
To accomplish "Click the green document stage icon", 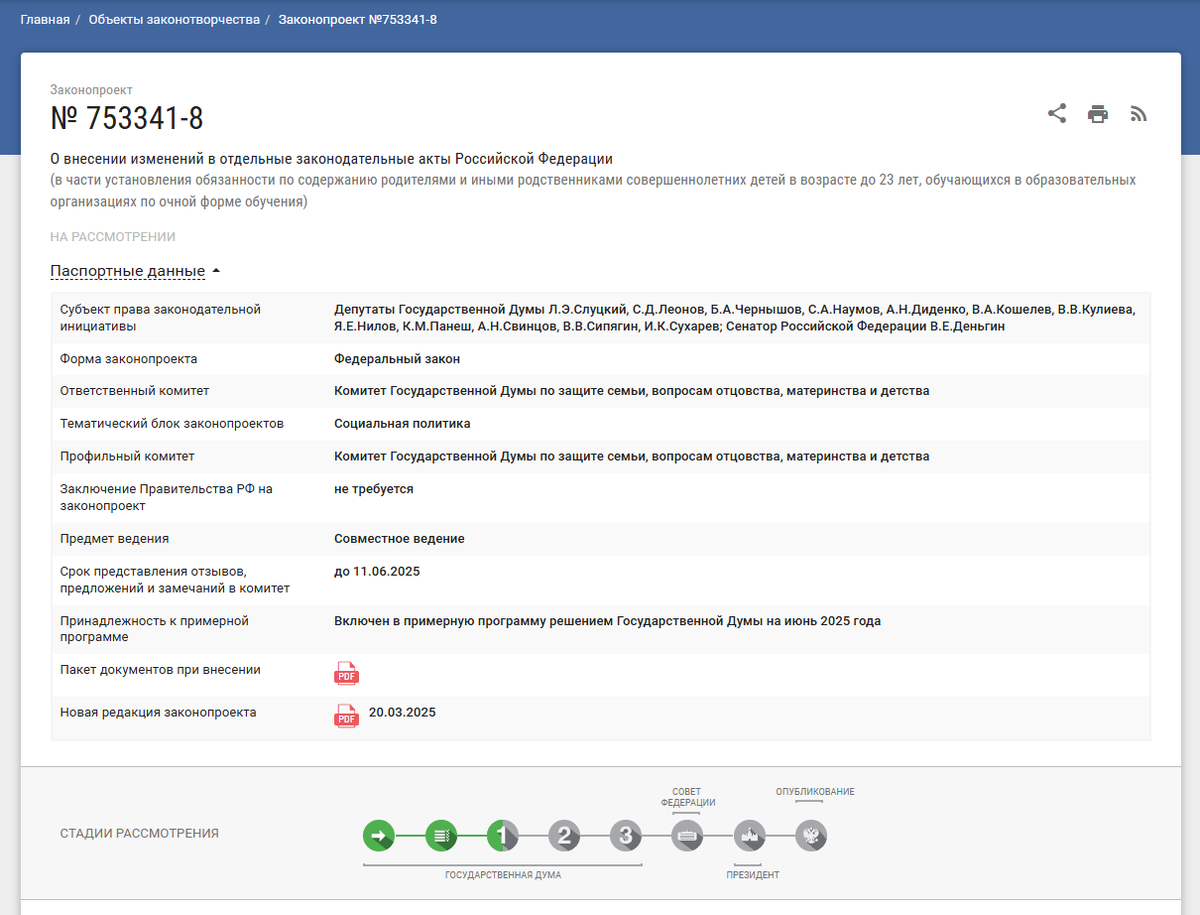I will tap(441, 835).
